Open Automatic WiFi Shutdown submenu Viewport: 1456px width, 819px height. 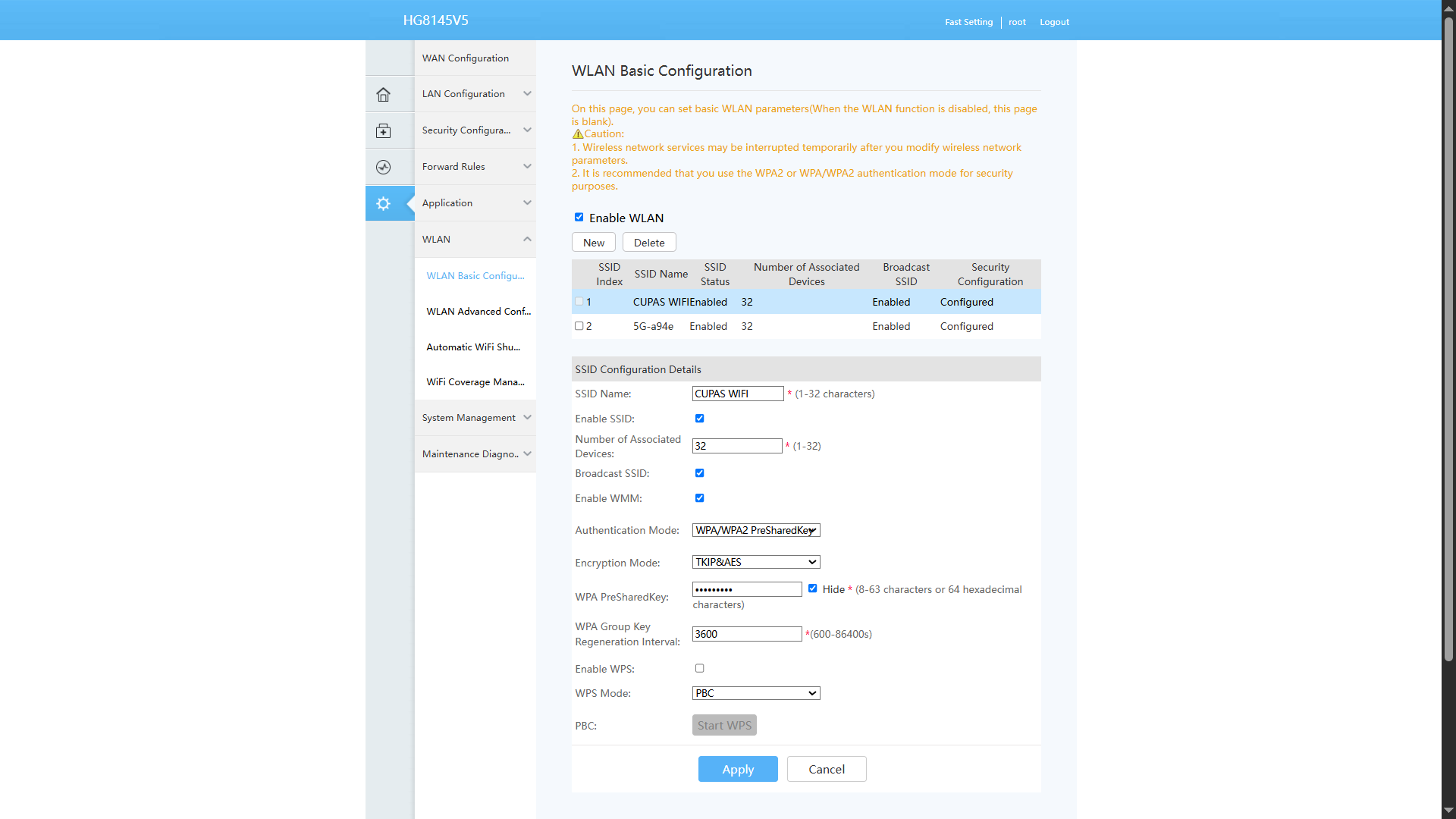coord(473,347)
